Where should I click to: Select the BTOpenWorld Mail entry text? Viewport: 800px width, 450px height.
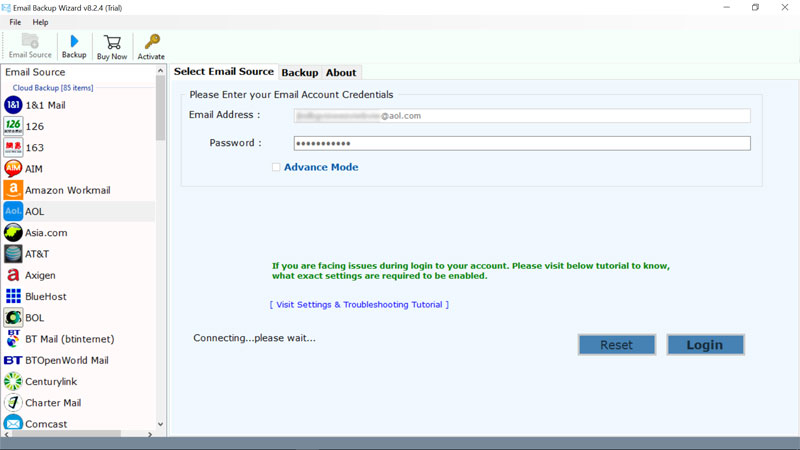click(x=67, y=360)
